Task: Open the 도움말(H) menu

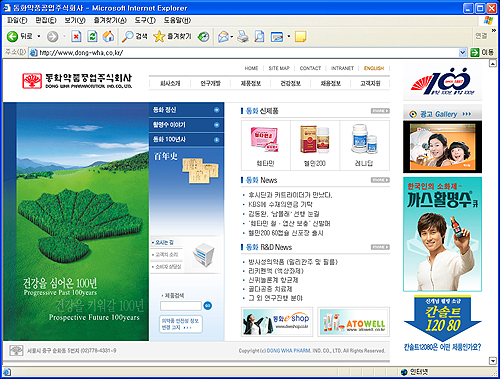Action: click(177, 20)
